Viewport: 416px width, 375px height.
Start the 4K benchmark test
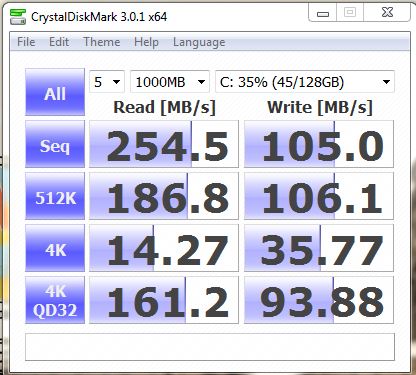pyautogui.click(x=55, y=248)
